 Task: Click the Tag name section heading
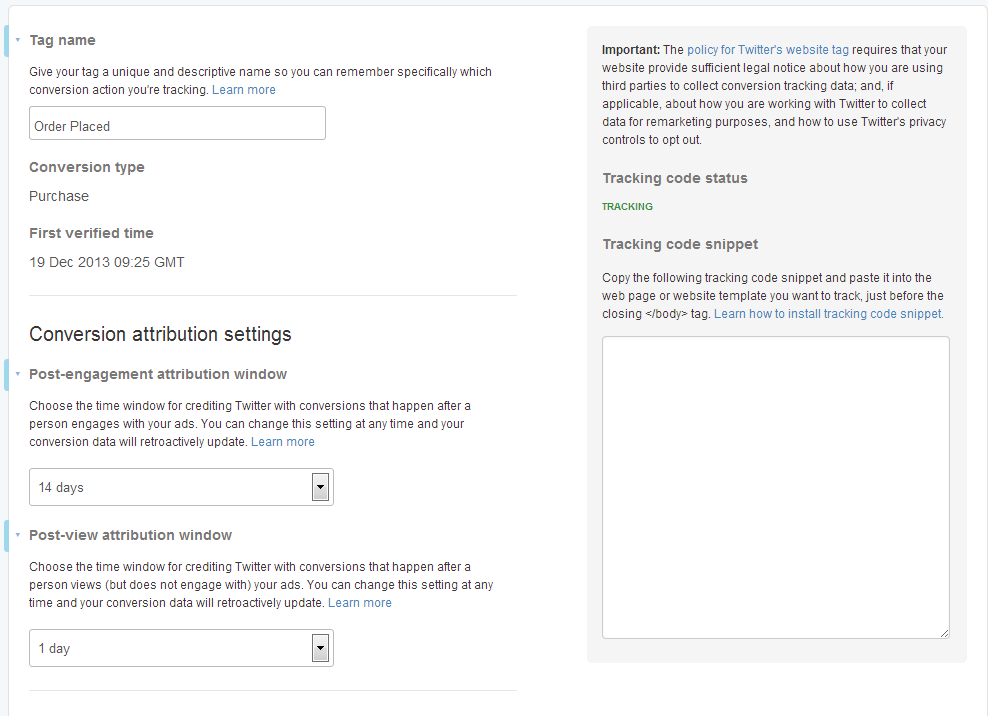point(62,40)
